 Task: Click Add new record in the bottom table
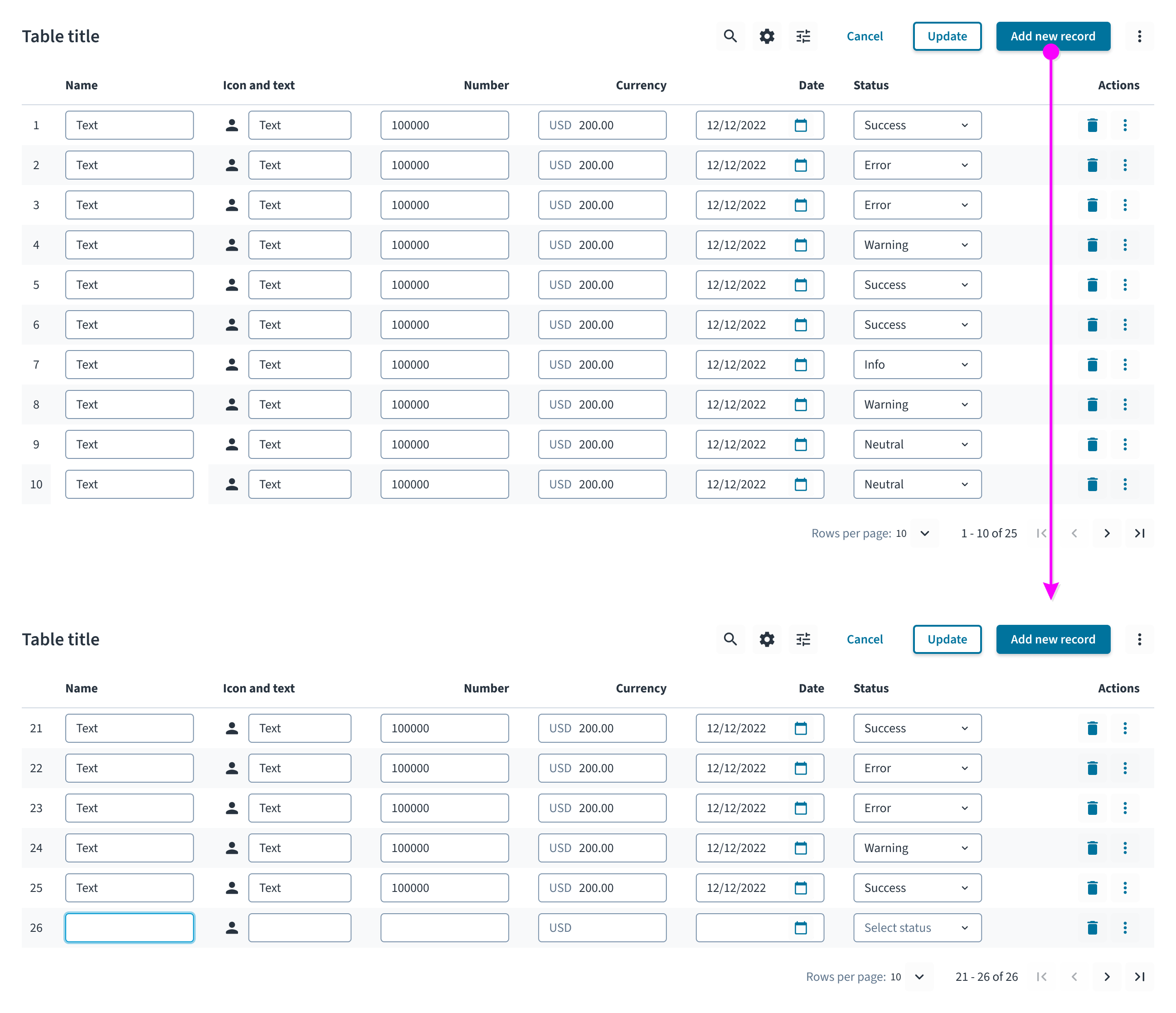click(1053, 639)
